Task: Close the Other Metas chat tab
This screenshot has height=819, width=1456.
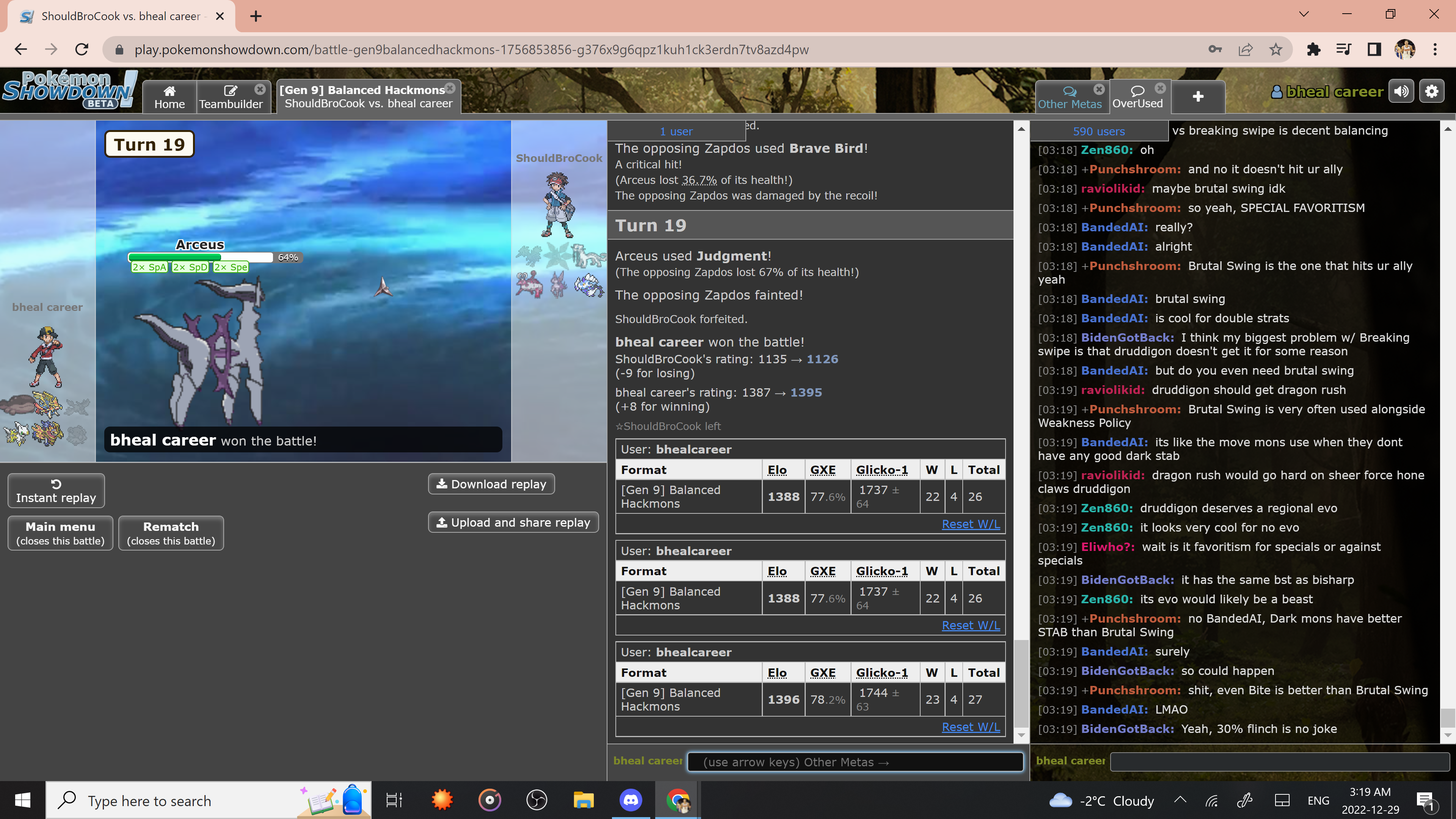Action: click(1099, 89)
